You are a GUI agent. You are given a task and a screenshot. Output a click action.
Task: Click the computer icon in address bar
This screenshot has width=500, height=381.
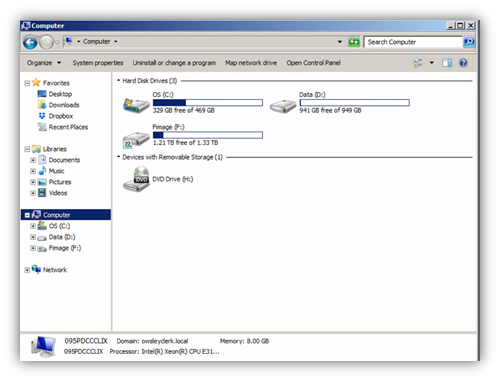tap(68, 41)
